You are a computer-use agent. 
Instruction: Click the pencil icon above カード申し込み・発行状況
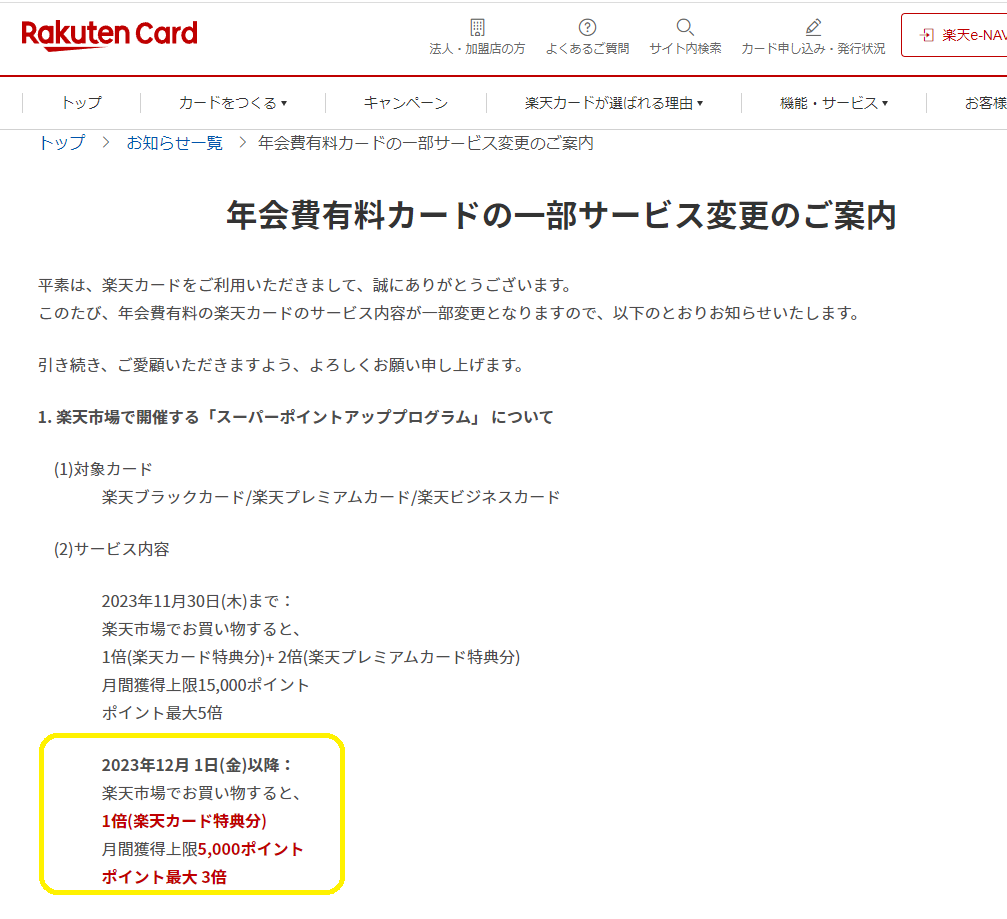[x=813, y=27]
